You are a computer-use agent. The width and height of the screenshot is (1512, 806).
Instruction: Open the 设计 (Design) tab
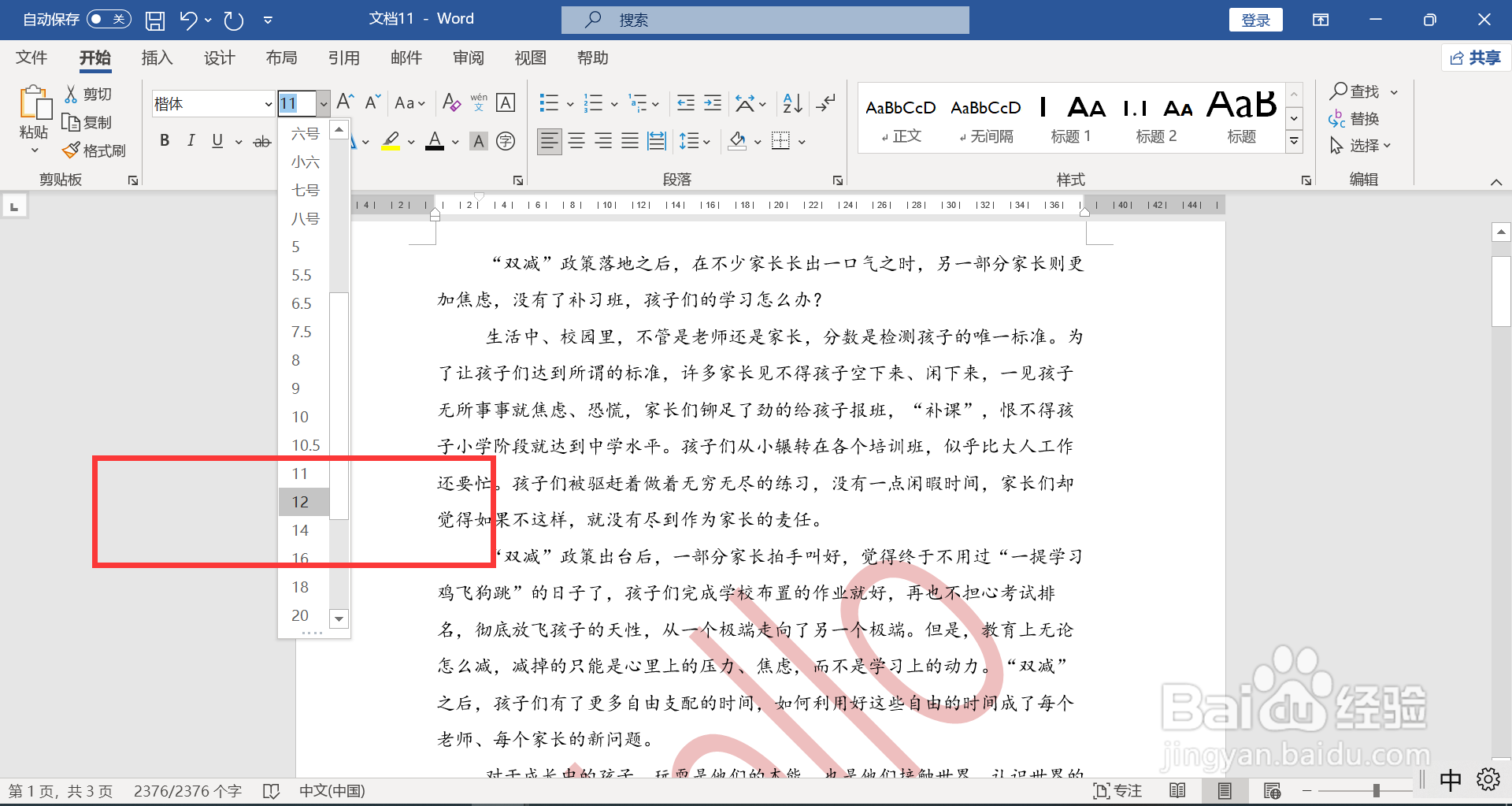pyautogui.click(x=219, y=58)
